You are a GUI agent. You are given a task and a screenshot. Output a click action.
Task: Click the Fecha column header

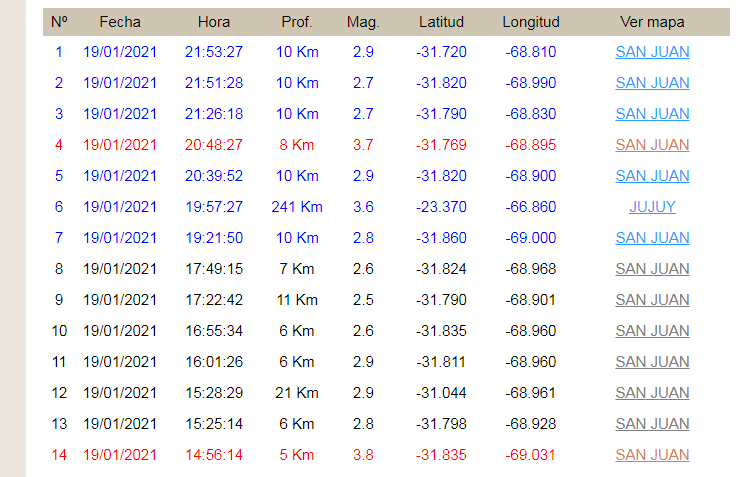coord(120,22)
